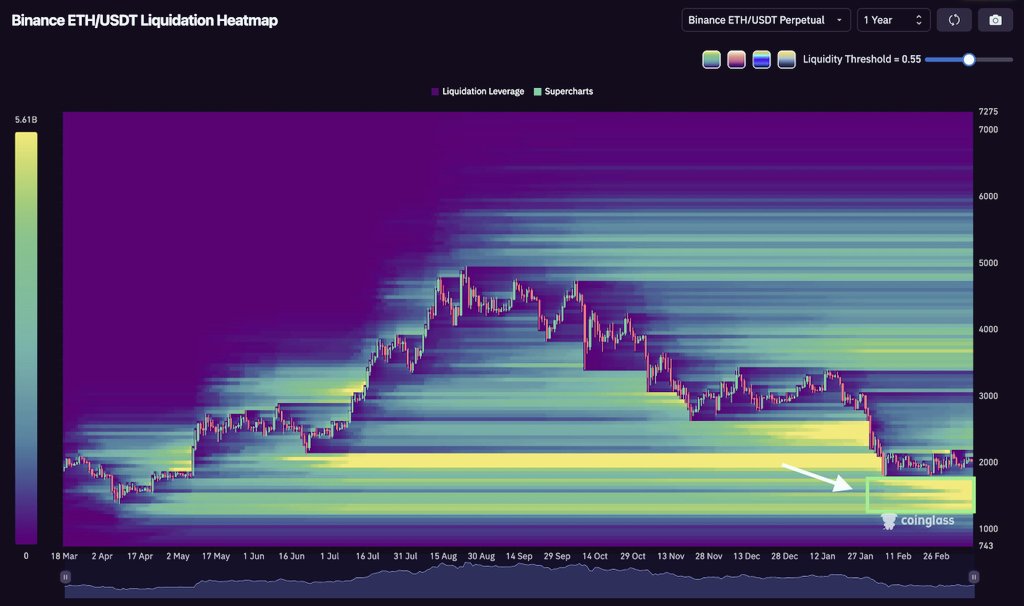This screenshot has height=606, width=1024.
Task: Toggle the Liquidation Leverage legend item
Action: (477, 91)
